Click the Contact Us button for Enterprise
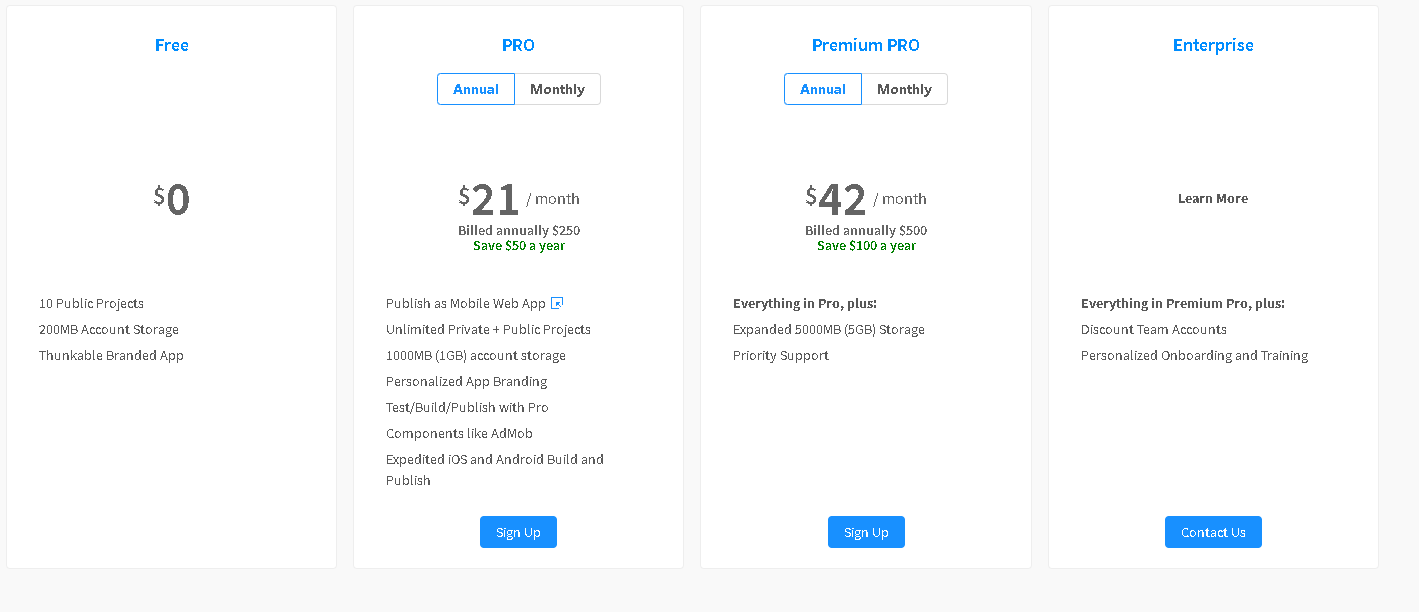The image size is (1419, 612). coord(1213,532)
